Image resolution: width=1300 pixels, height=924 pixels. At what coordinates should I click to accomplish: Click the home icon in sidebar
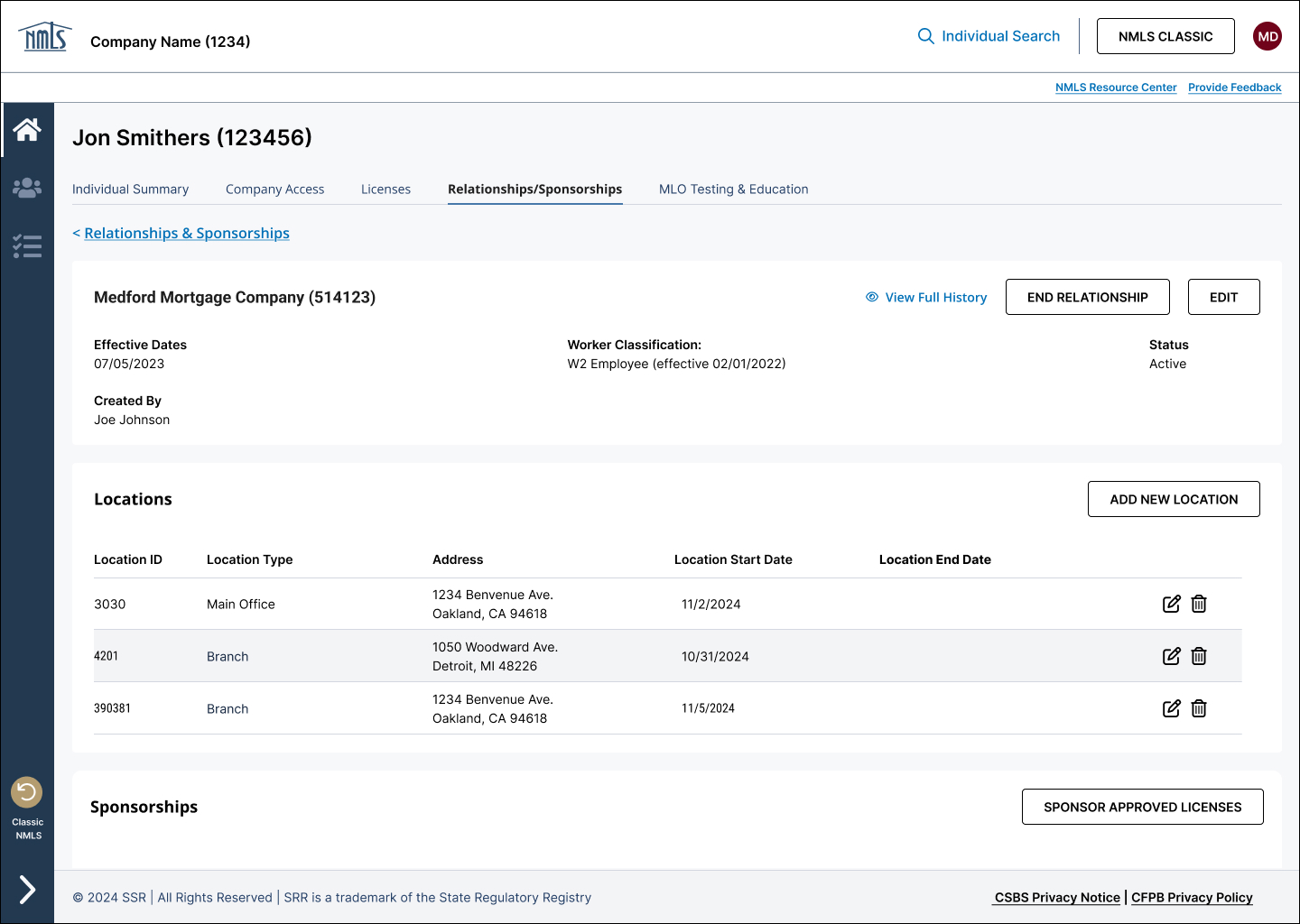[x=27, y=130]
